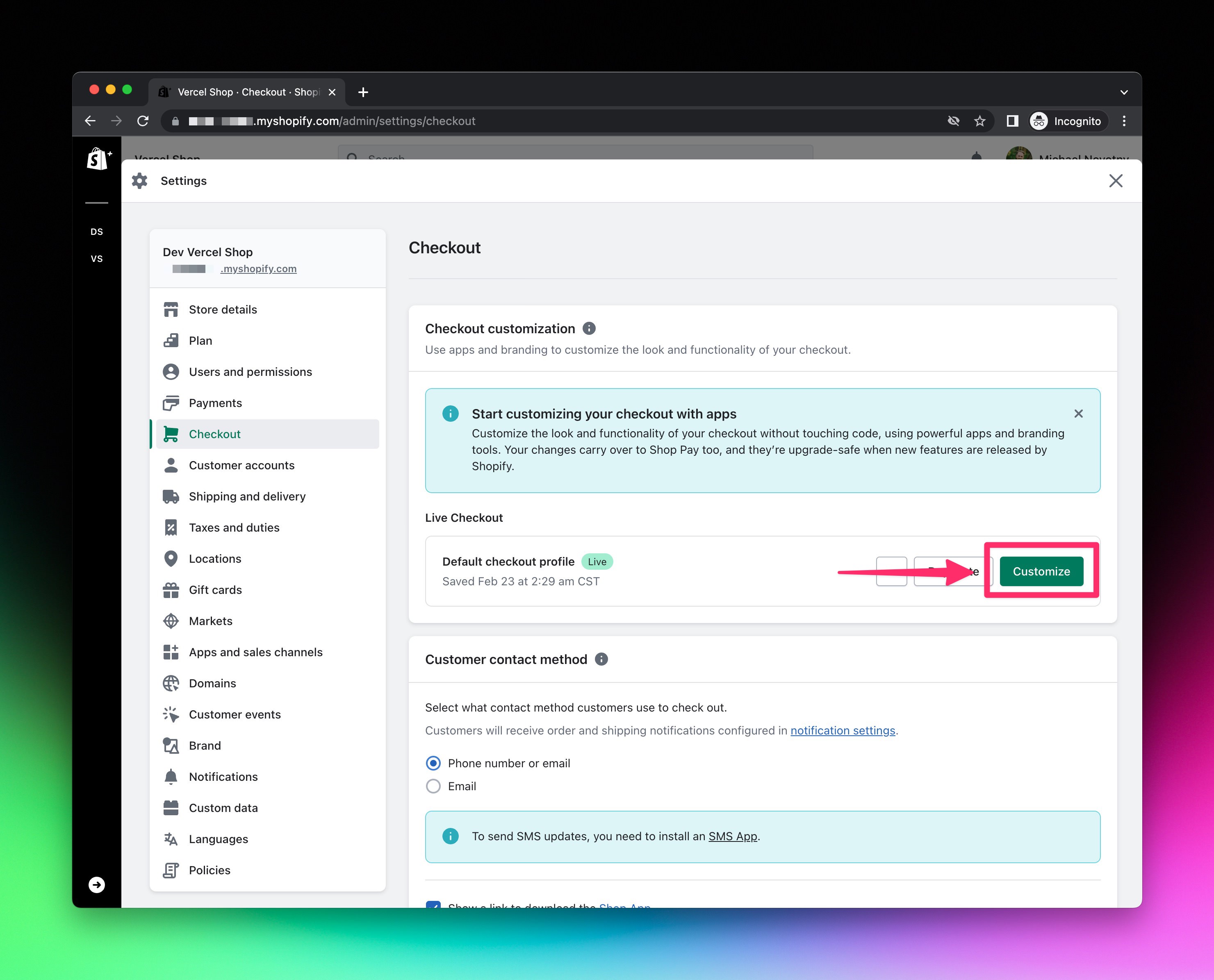Click the browser back arrow
1214x980 pixels.
click(90, 121)
